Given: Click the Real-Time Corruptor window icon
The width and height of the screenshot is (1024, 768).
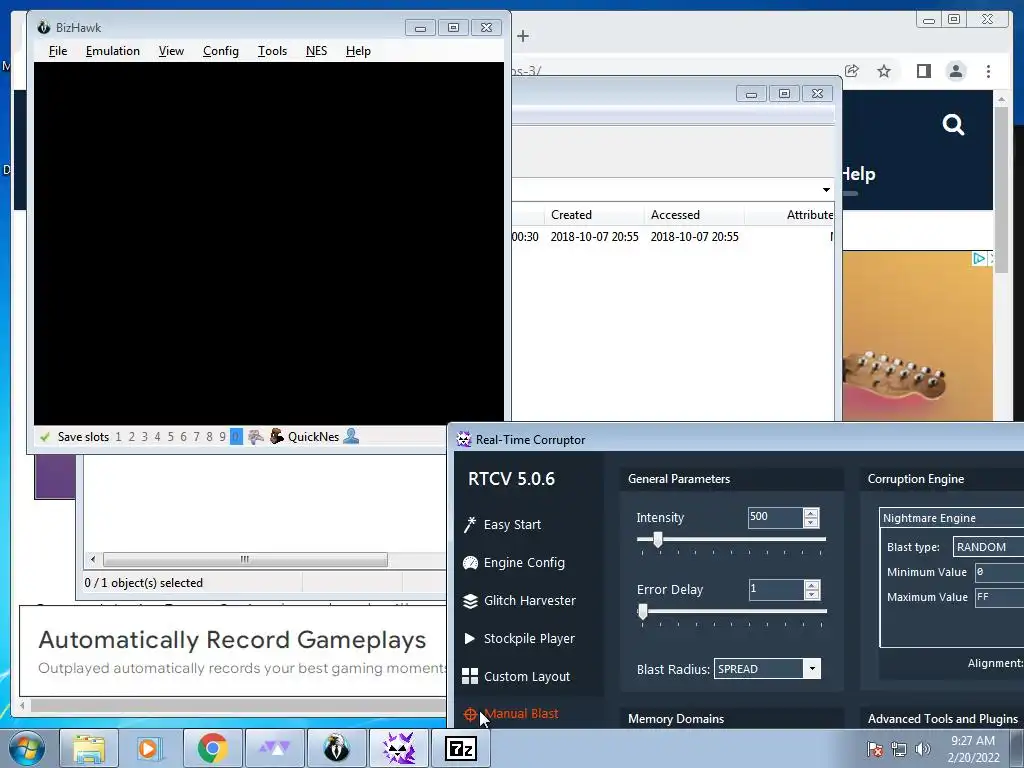Looking at the screenshot, I should 464,440.
